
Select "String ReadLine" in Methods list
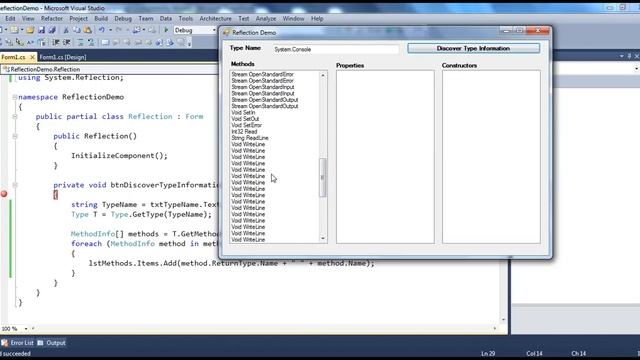coord(250,138)
